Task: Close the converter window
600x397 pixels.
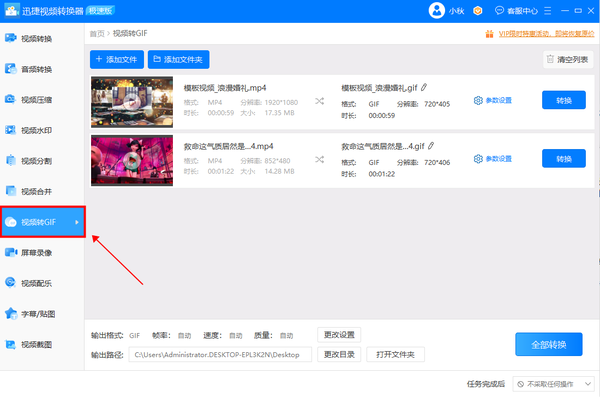Action: pos(591,11)
